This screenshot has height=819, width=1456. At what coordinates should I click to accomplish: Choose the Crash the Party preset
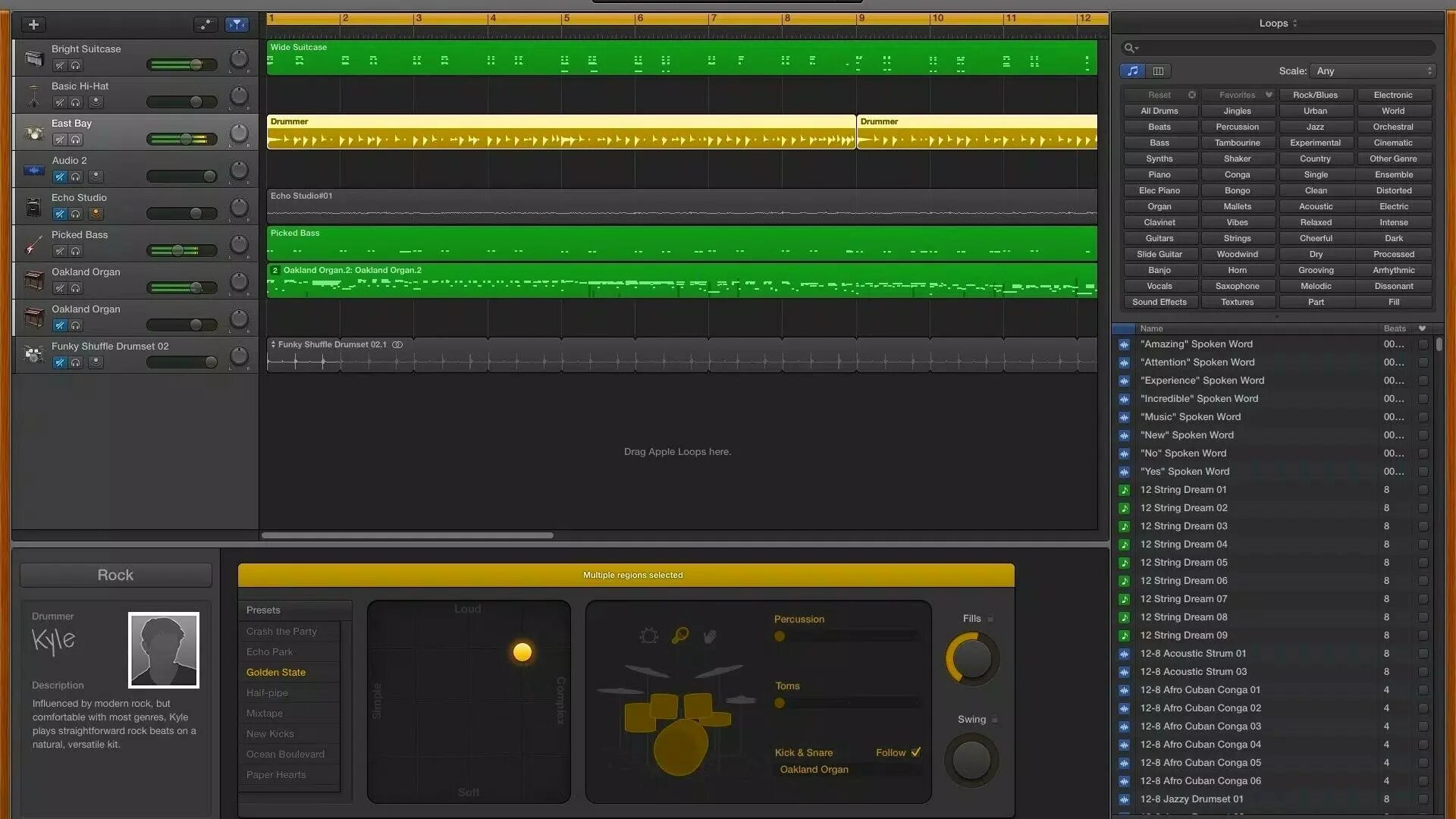(281, 632)
